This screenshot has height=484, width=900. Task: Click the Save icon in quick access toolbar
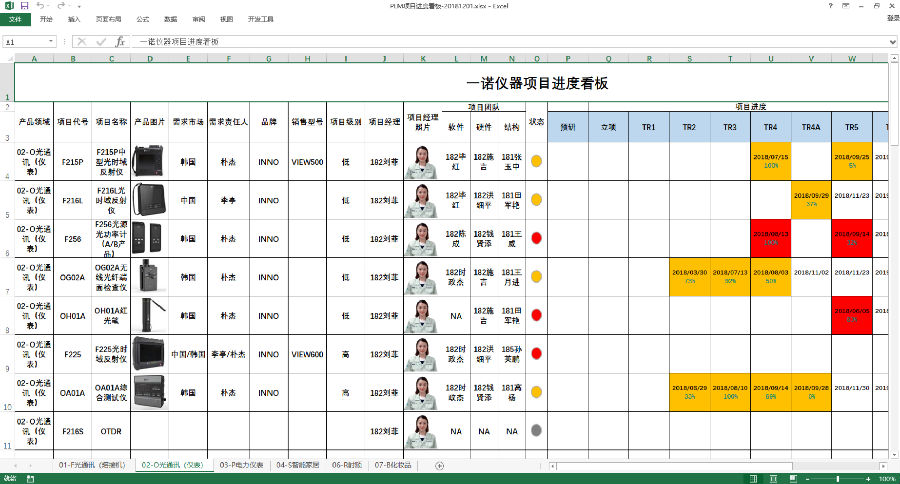(x=24, y=6)
